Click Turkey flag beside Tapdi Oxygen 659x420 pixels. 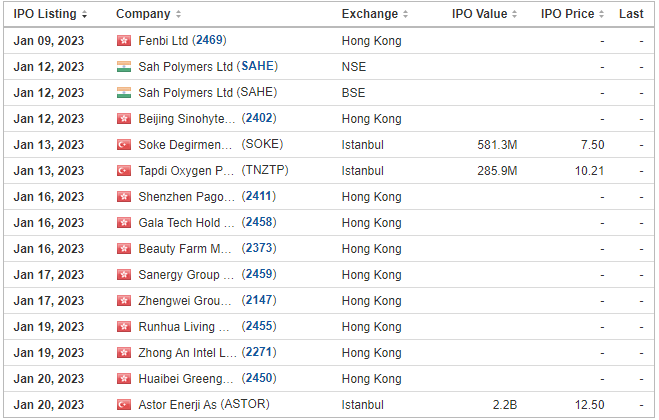point(124,171)
